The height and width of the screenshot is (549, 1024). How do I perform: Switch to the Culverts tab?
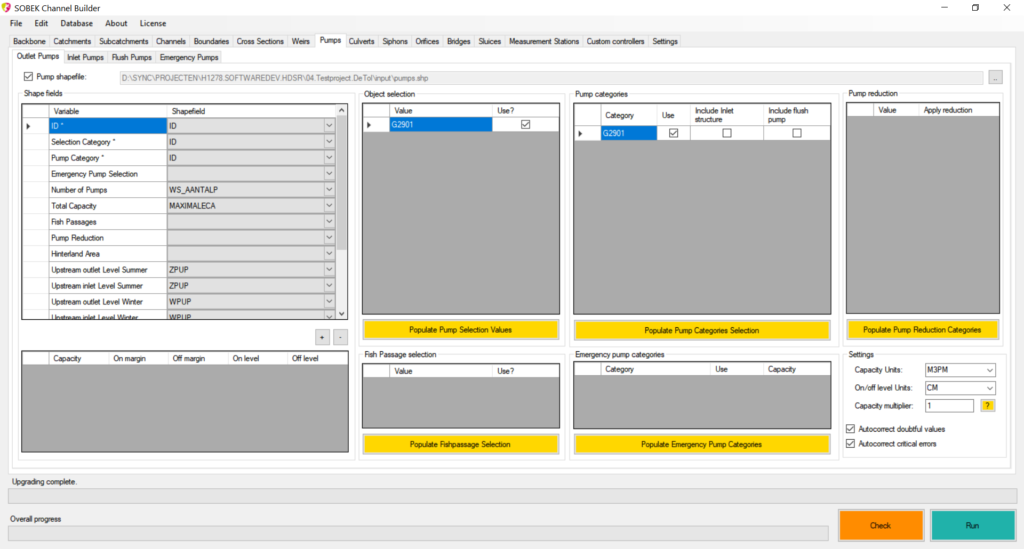point(361,41)
